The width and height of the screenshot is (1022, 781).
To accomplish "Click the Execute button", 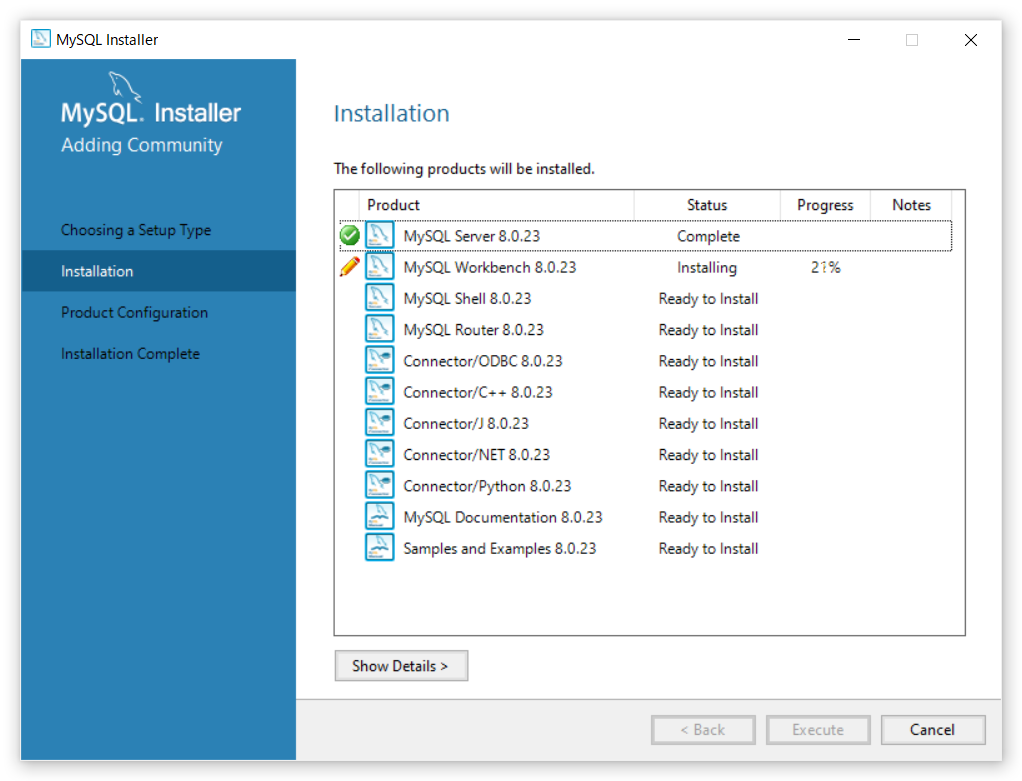I will point(818,729).
